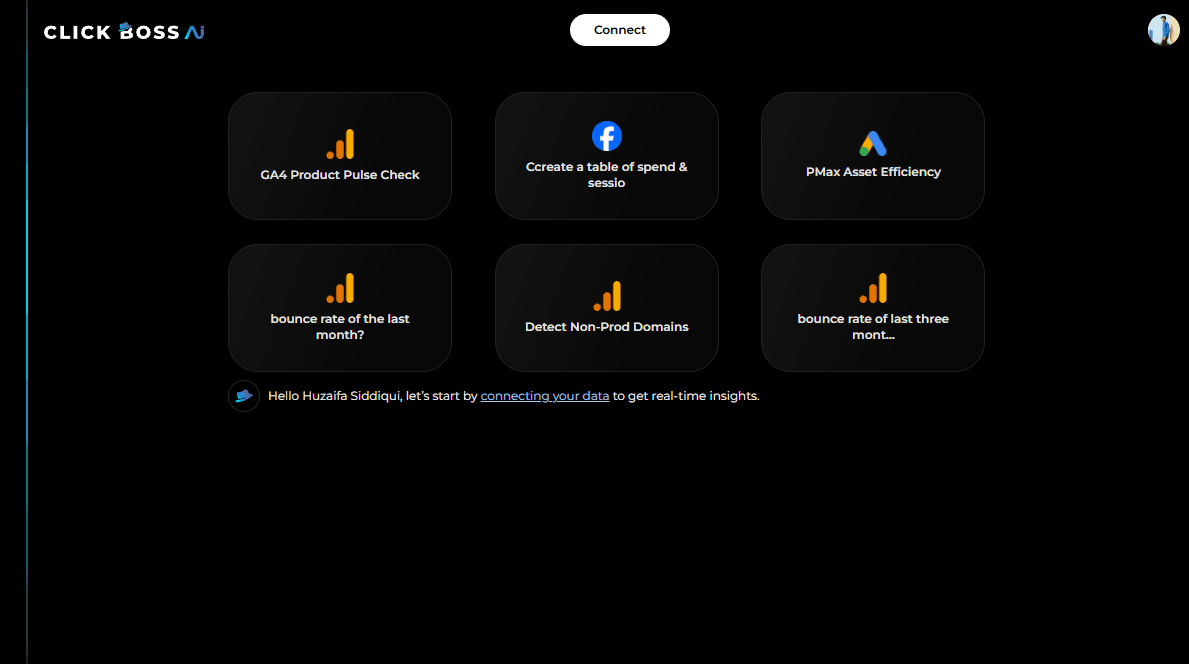Select the 'GA4 Product Pulse Check' prompt label
Screen dimensions: 1189x664
point(340,175)
